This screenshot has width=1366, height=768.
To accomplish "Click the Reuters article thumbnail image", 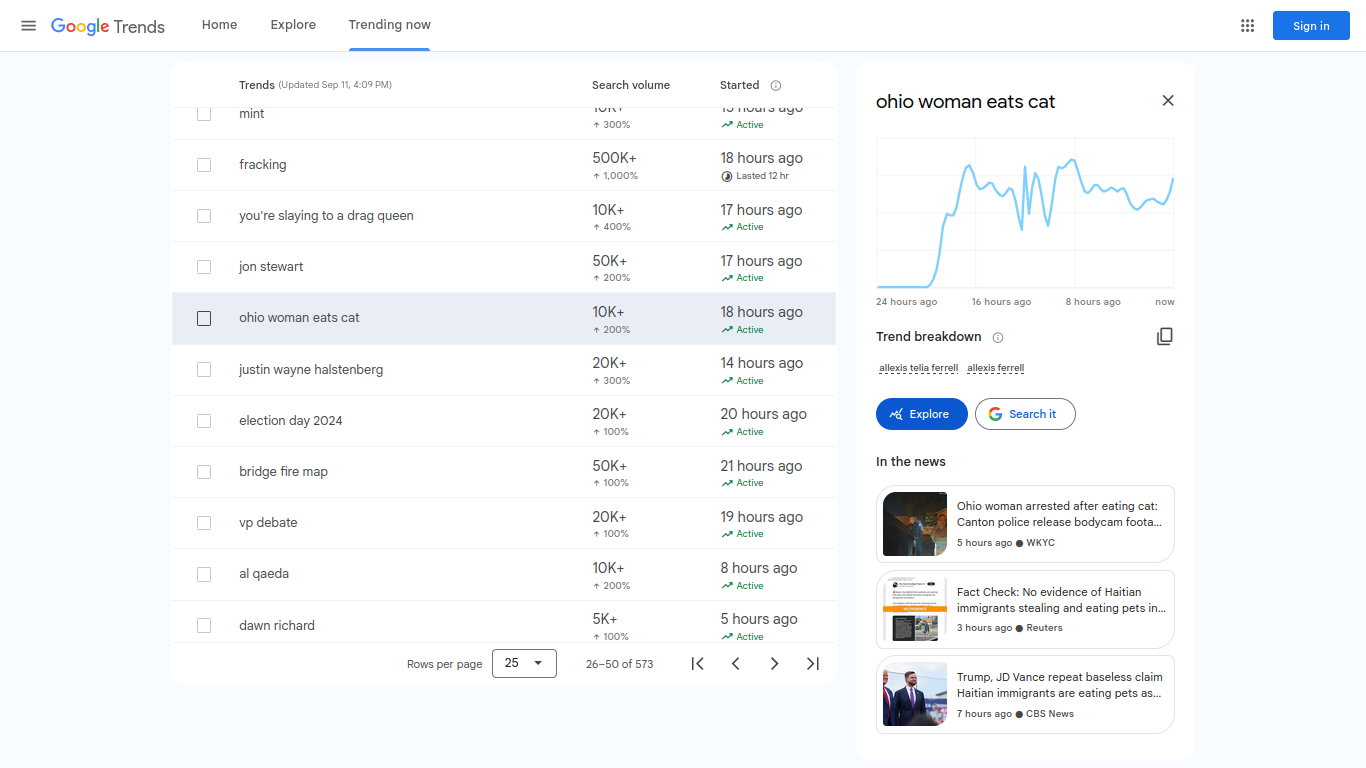I will (915, 610).
